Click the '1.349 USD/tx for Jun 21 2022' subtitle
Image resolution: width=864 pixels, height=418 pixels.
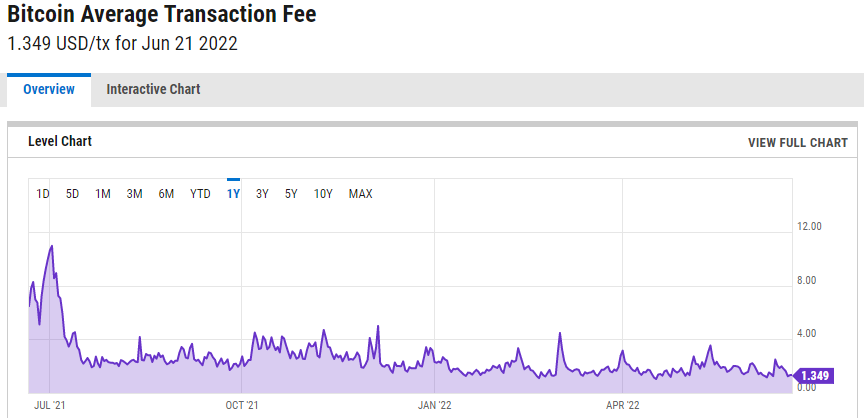[122, 44]
